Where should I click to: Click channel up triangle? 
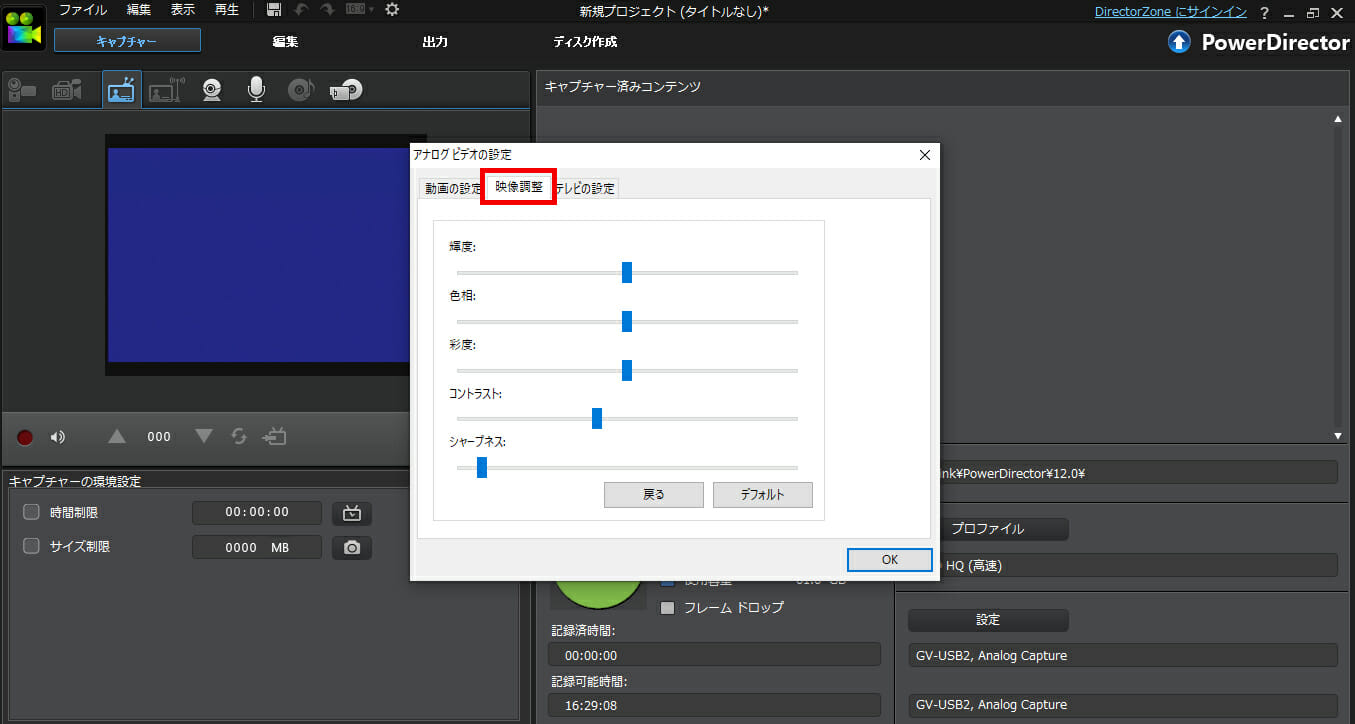[117, 436]
